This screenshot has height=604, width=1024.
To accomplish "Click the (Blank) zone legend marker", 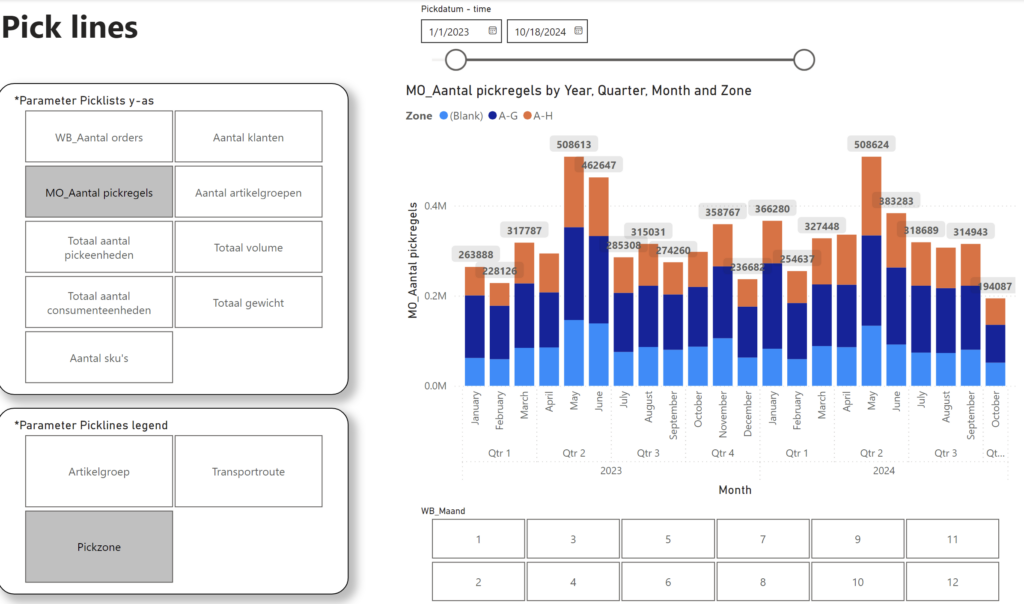I will [444, 116].
